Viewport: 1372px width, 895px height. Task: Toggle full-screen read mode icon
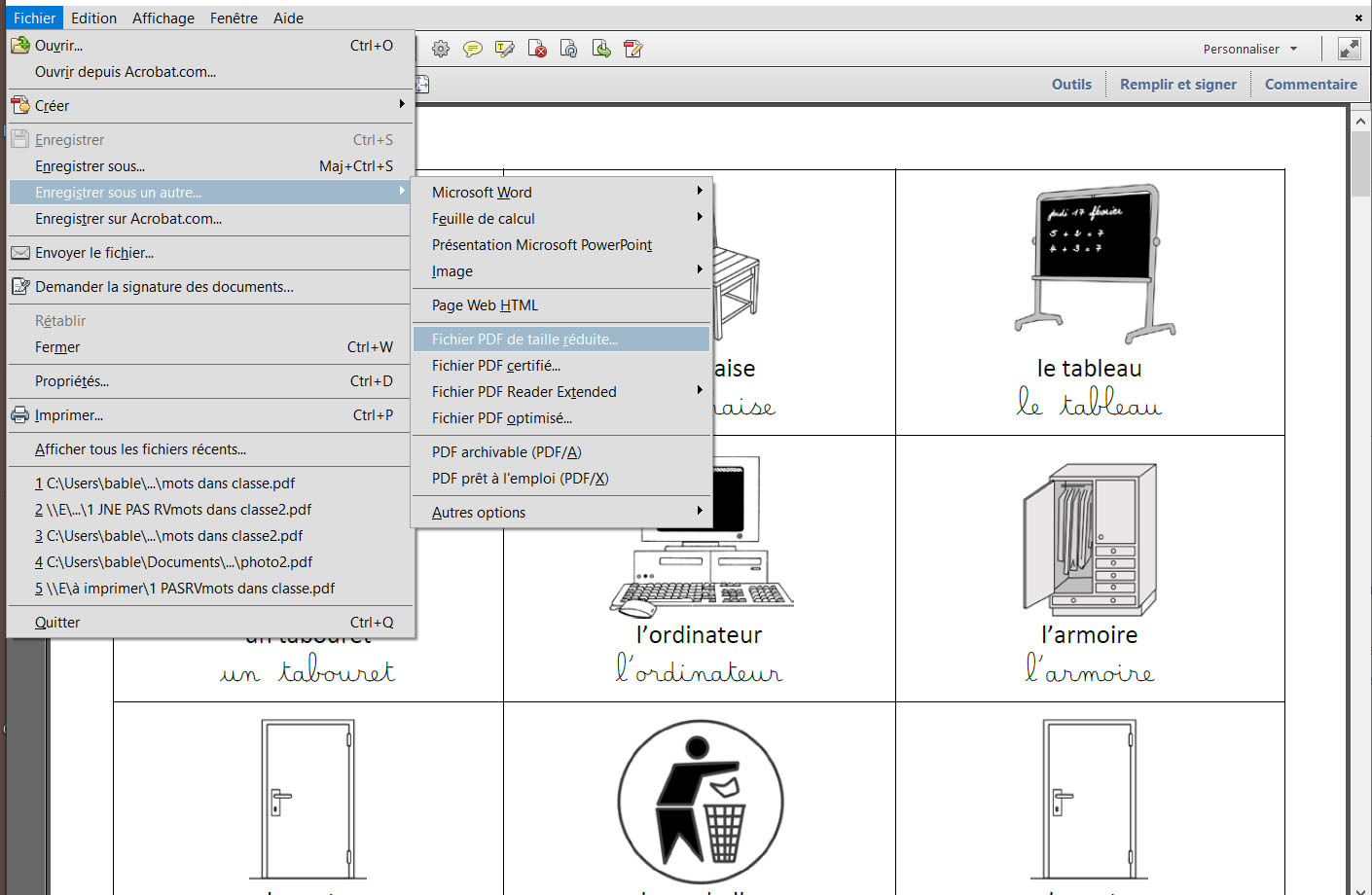point(1349,49)
